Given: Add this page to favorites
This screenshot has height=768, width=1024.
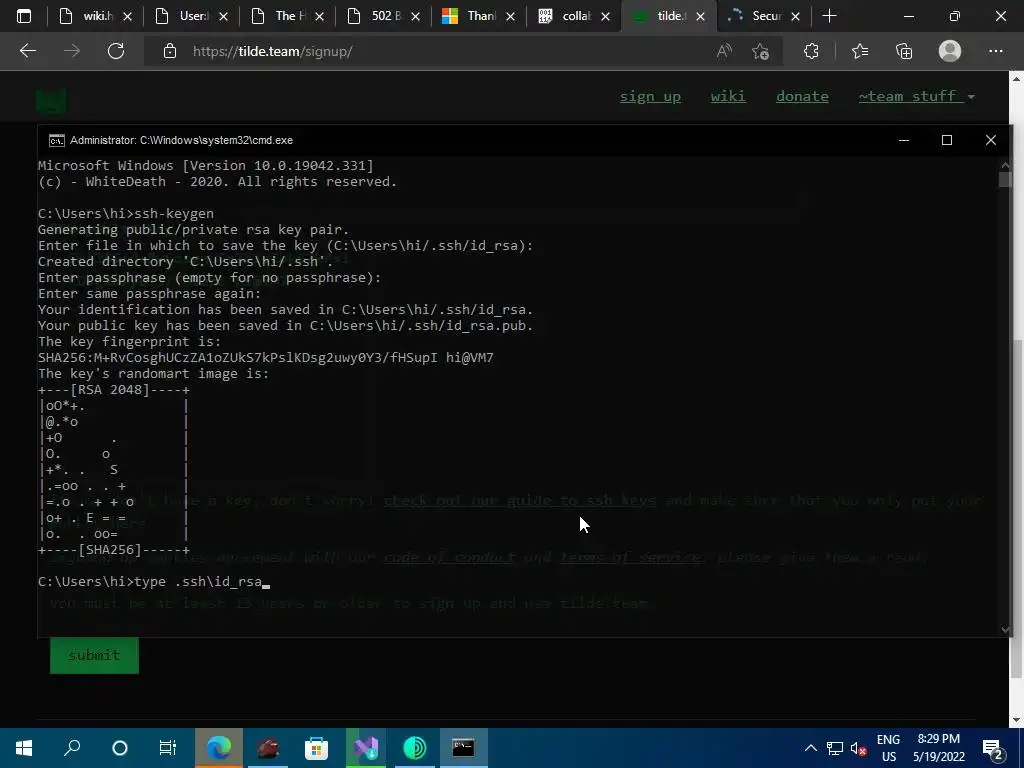Looking at the screenshot, I should [x=760, y=51].
